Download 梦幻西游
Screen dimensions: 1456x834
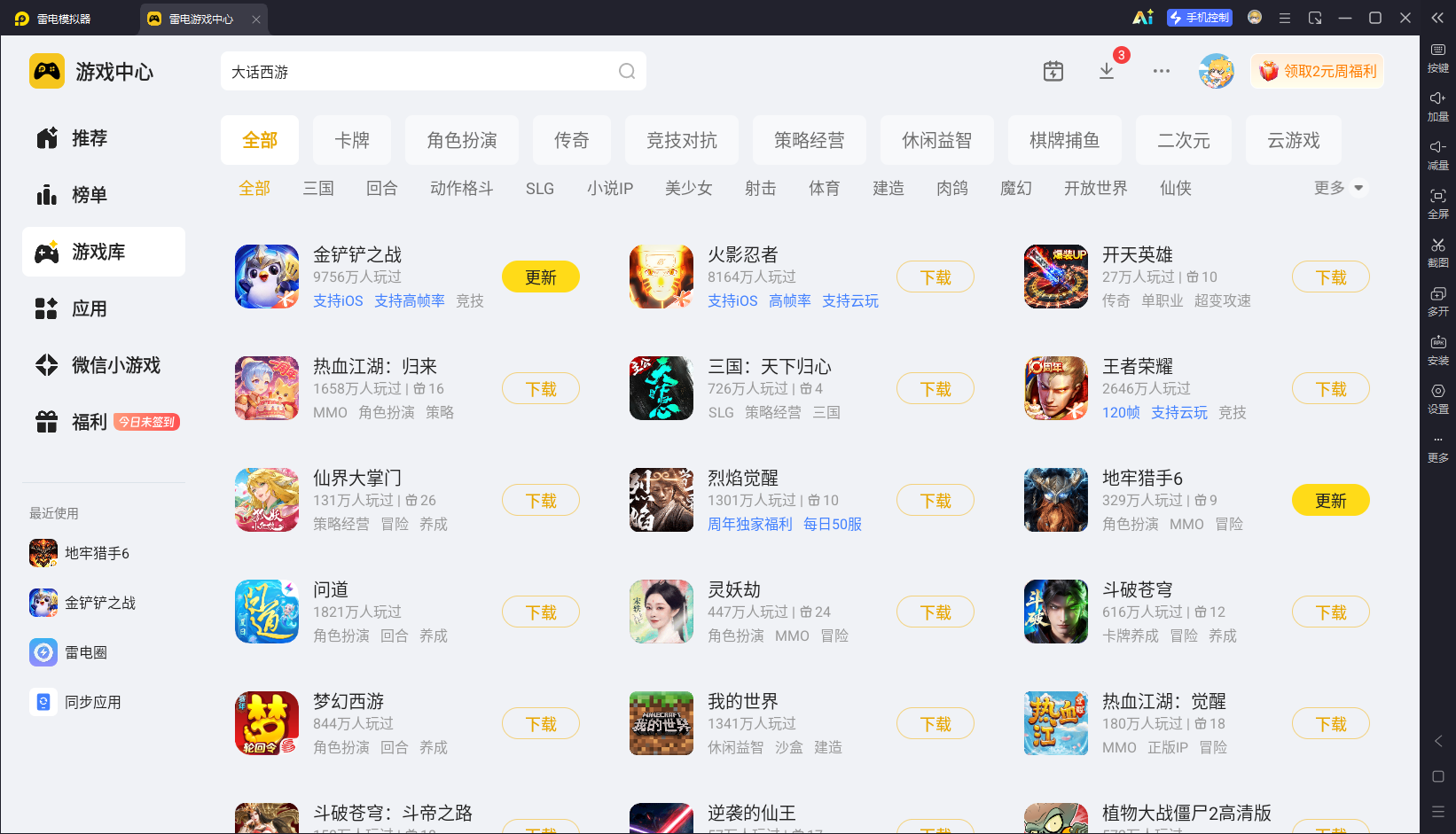click(541, 723)
